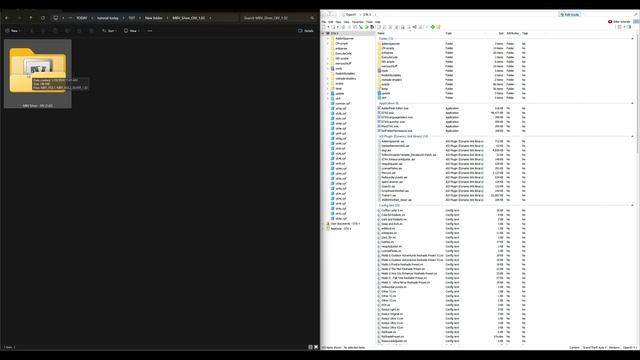Open OpenIV view options dropdown arrow

[624, 27]
